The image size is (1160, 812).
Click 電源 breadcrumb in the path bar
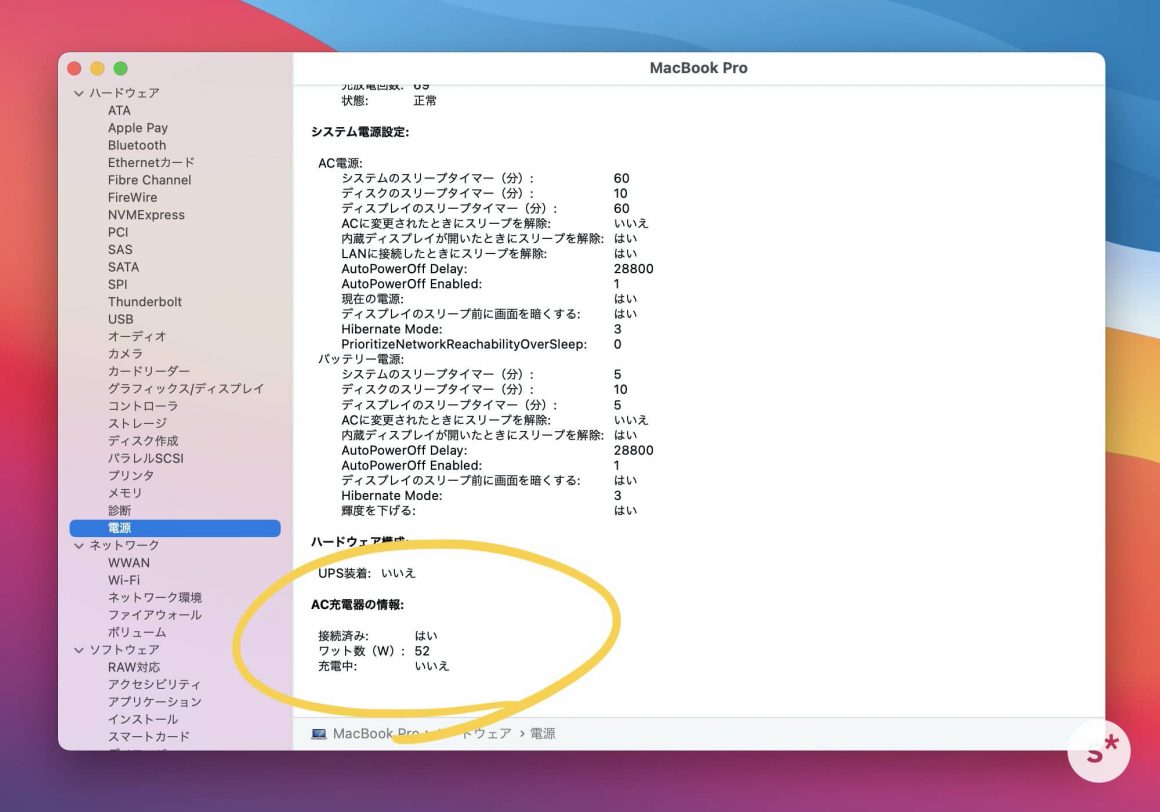(542, 734)
